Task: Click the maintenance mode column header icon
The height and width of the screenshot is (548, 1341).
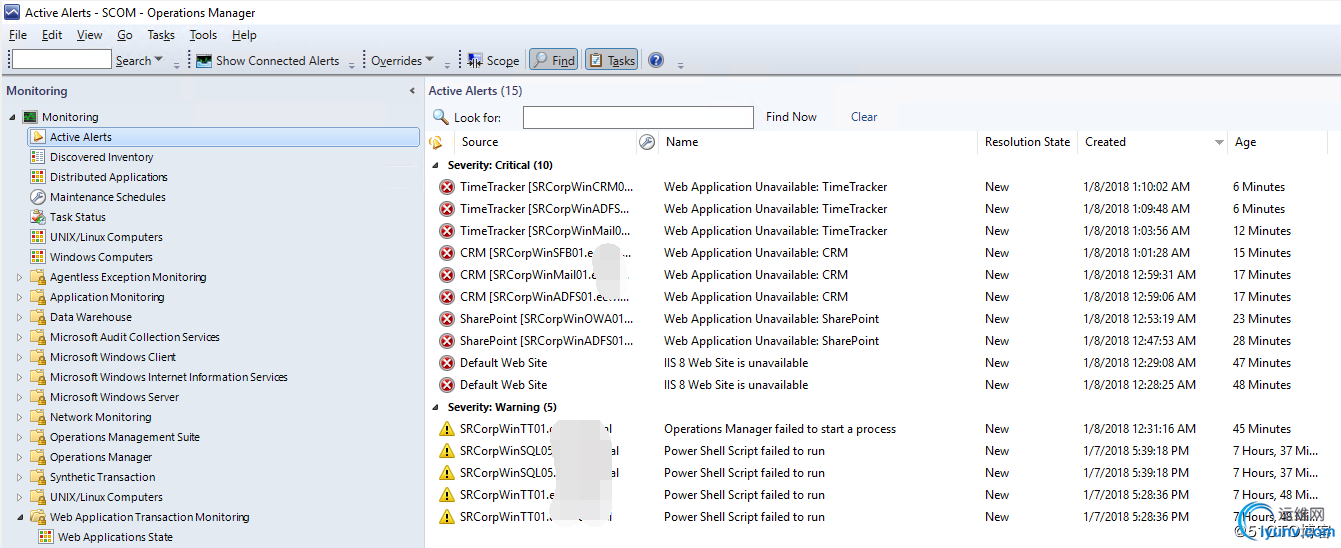Action: pos(647,142)
